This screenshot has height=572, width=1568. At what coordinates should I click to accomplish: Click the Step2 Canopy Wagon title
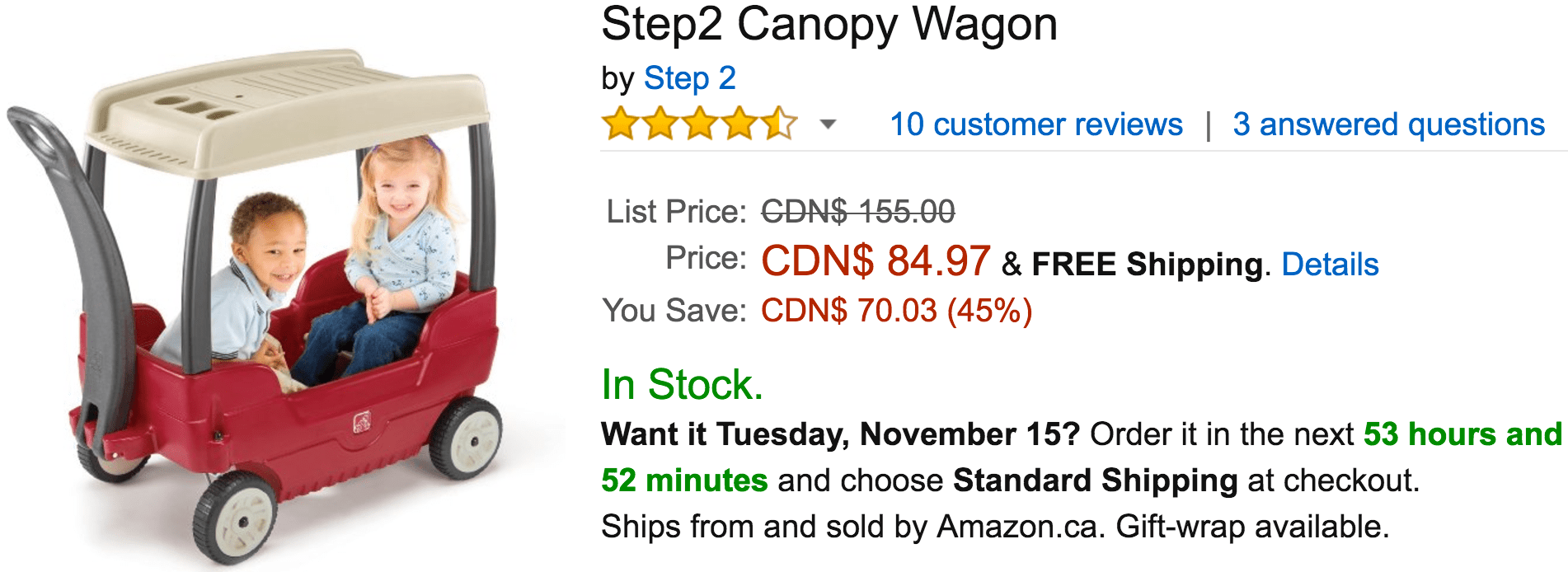(829, 25)
